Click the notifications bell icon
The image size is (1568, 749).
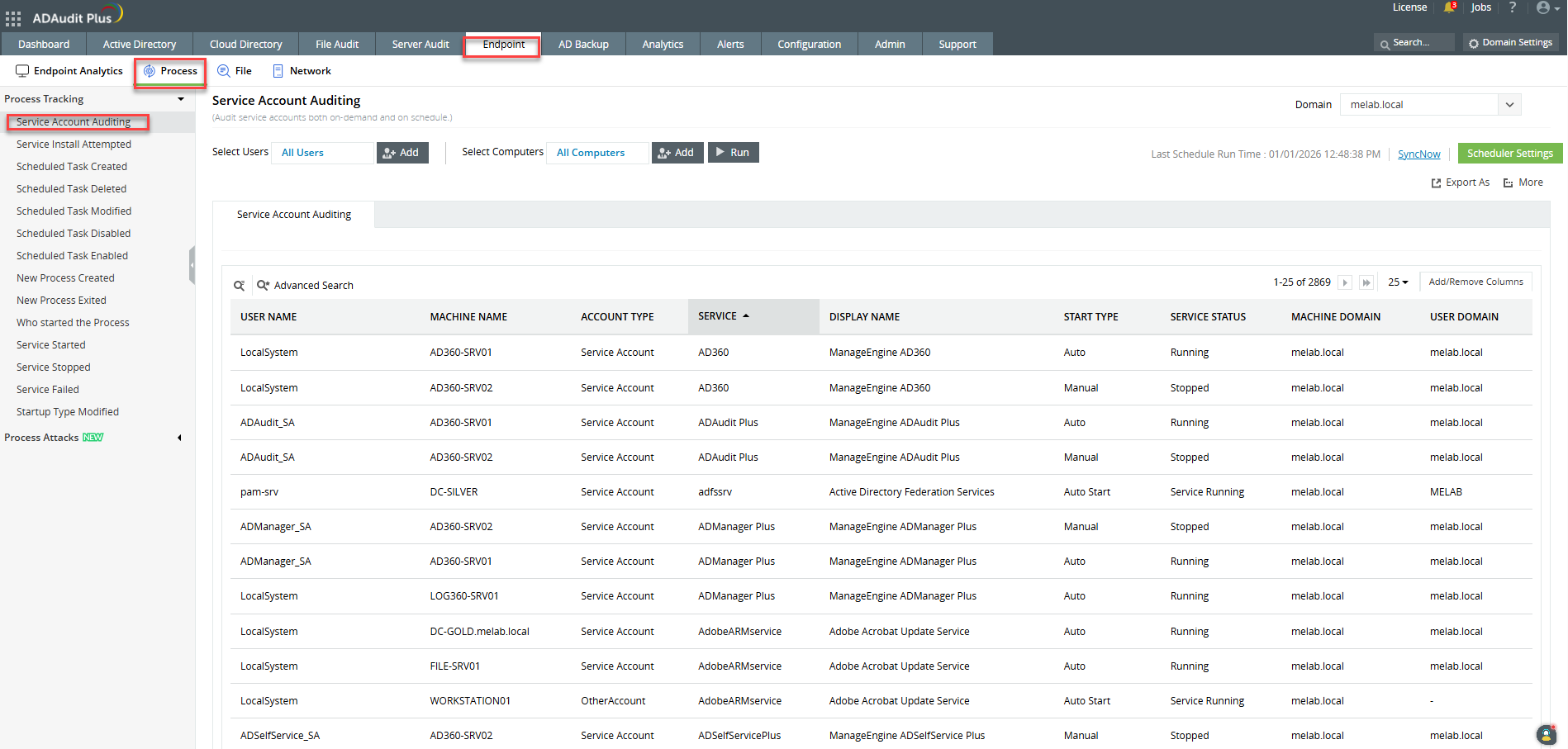tap(1449, 7)
